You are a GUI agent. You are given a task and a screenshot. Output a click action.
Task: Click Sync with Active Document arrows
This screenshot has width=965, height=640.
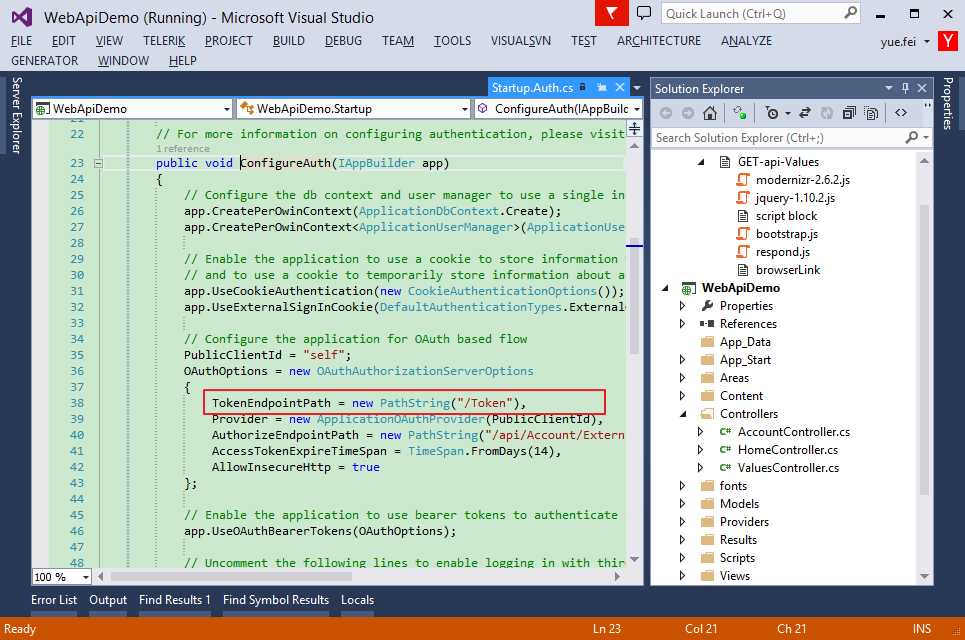[x=804, y=113]
